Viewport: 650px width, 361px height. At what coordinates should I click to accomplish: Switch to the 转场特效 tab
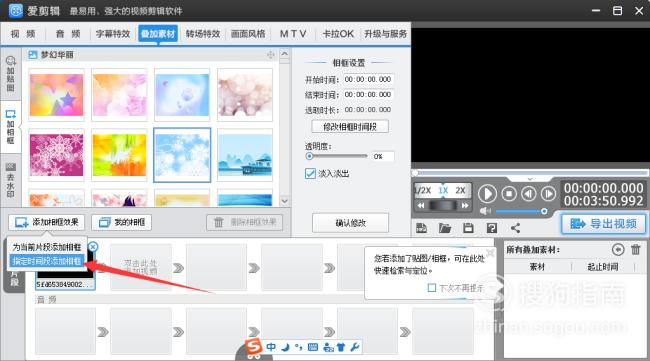click(203, 34)
